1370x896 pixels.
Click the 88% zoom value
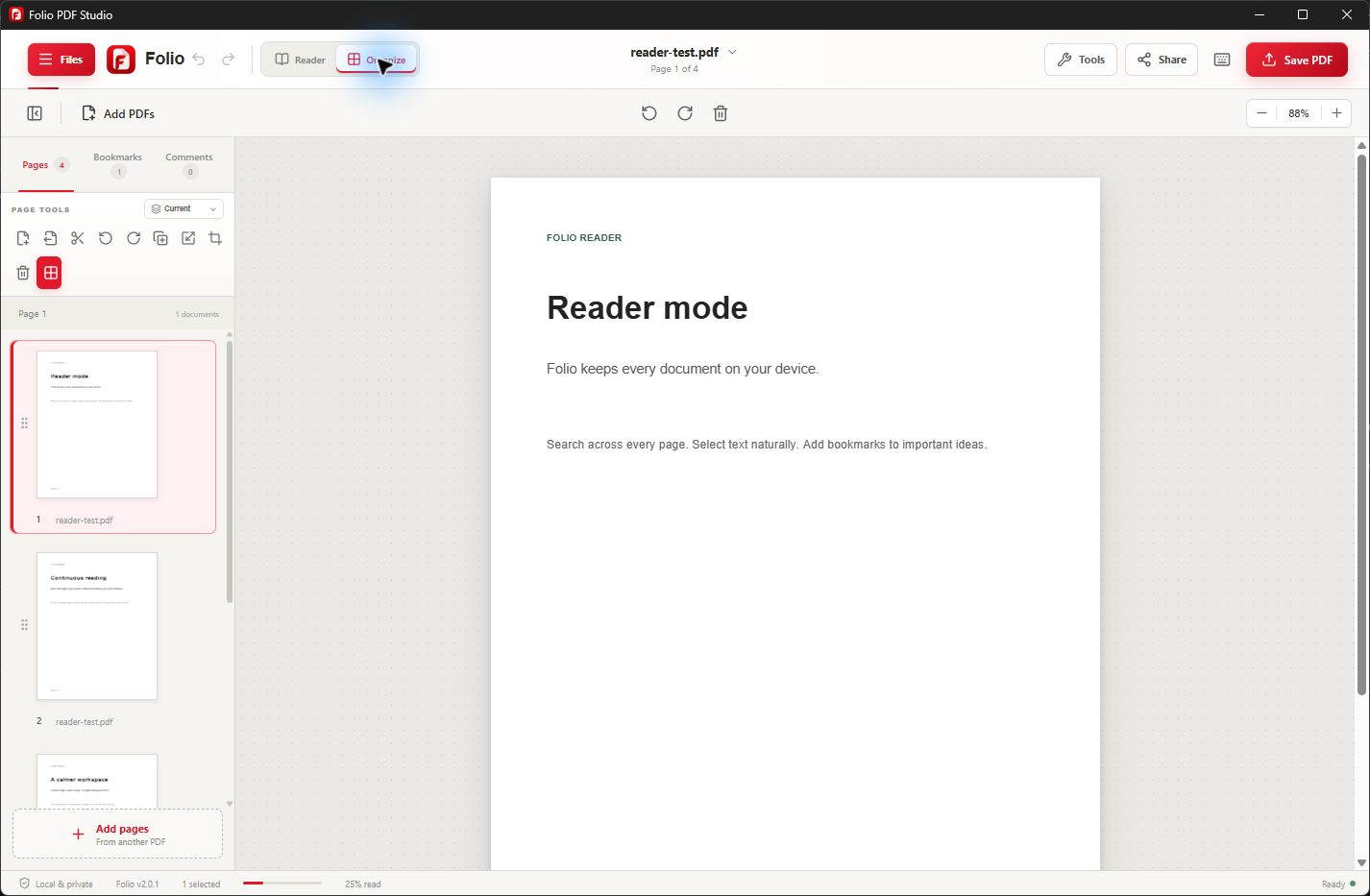[x=1299, y=113]
